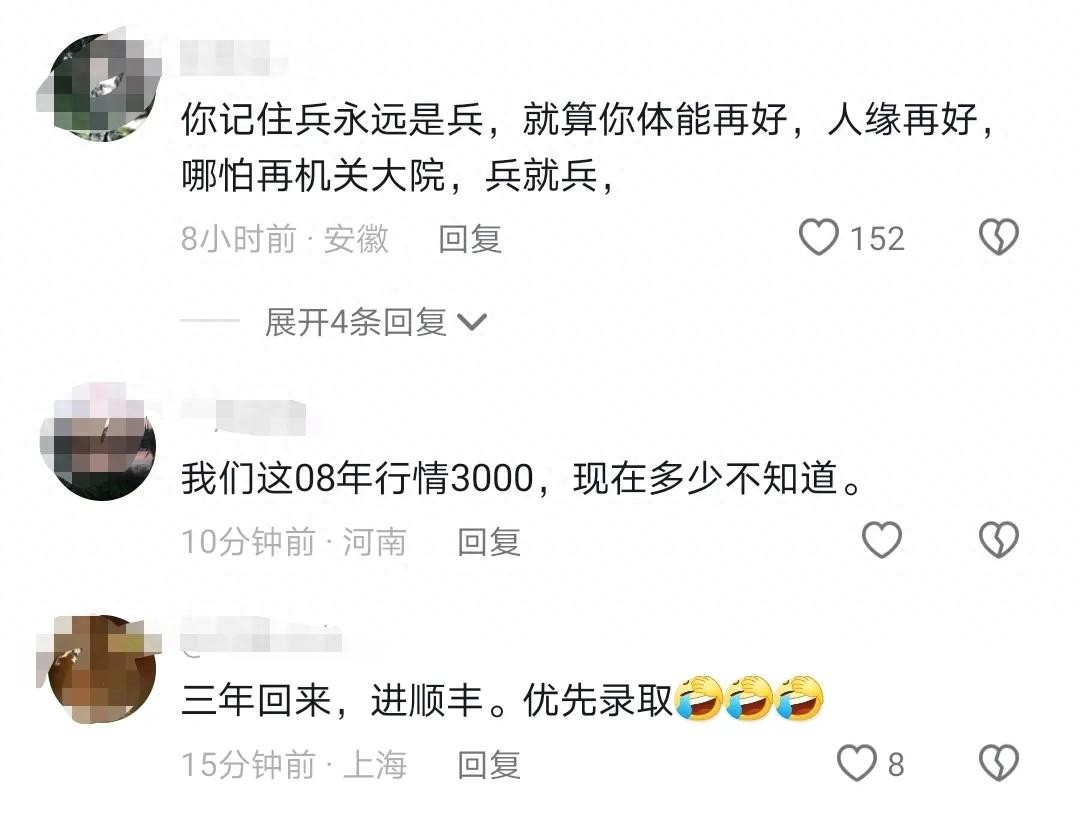Dislike the Anhui comment with broken heart

pos(999,238)
